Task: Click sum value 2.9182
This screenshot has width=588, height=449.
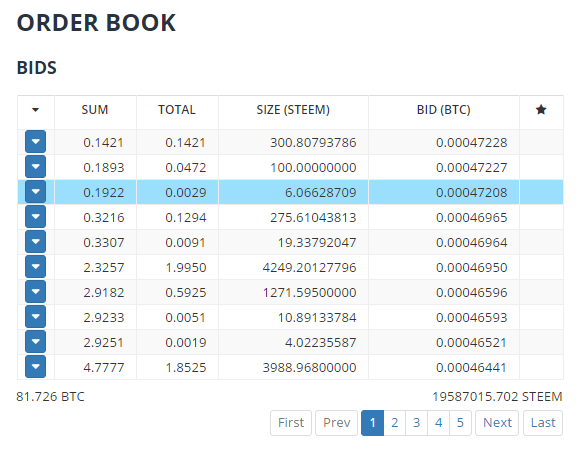Action: (104, 293)
